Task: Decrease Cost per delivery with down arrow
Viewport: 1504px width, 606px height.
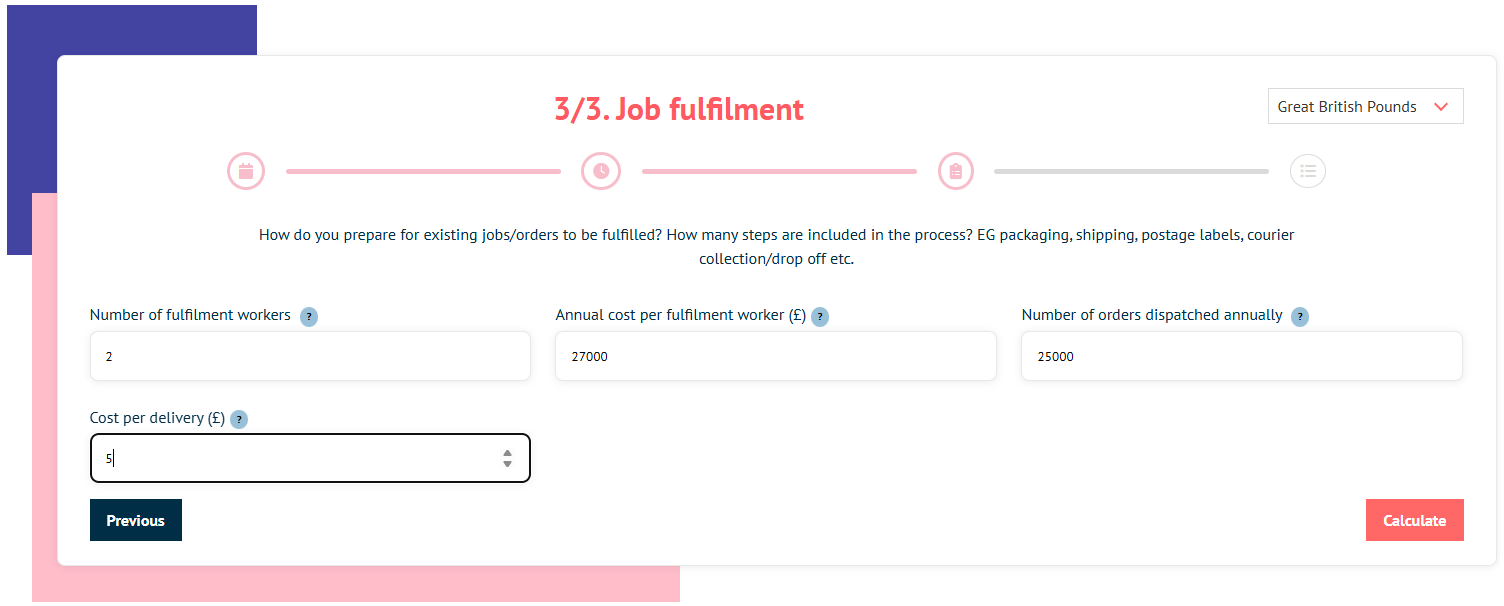Action: click(x=508, y=464)
